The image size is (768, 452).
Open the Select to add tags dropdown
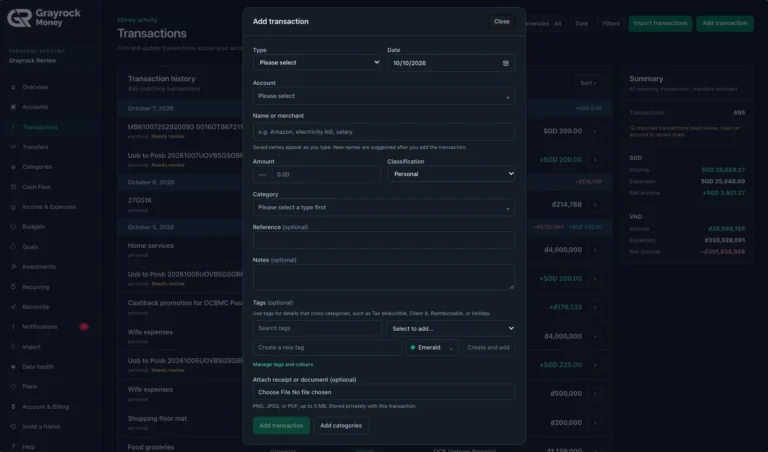(450, 329)
